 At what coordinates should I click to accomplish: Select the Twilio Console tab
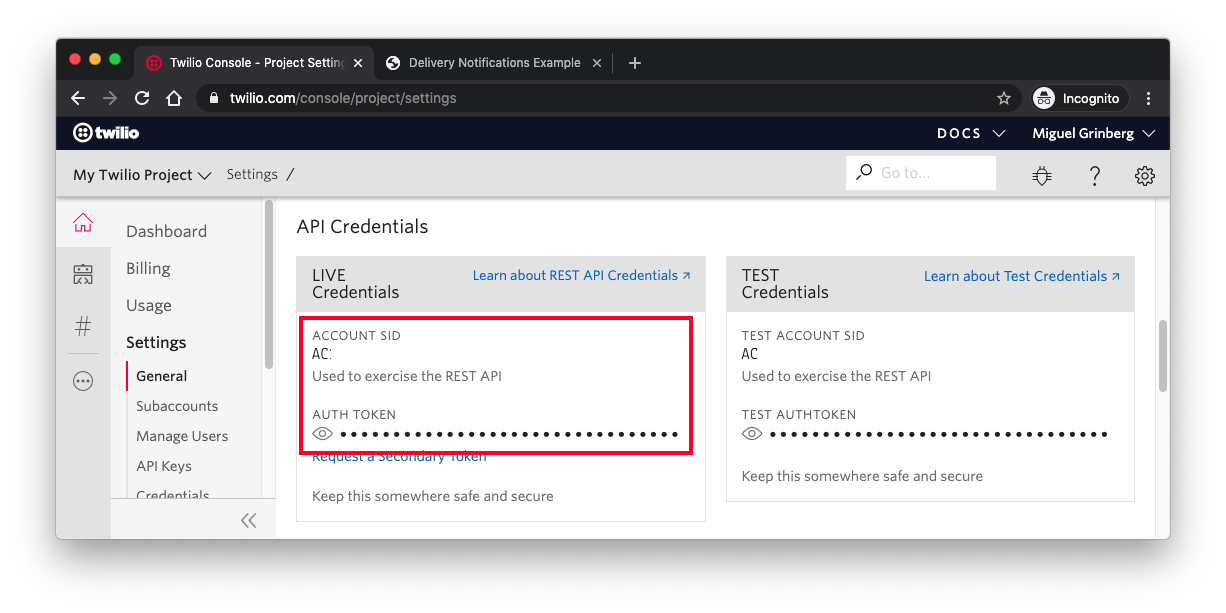255,63
